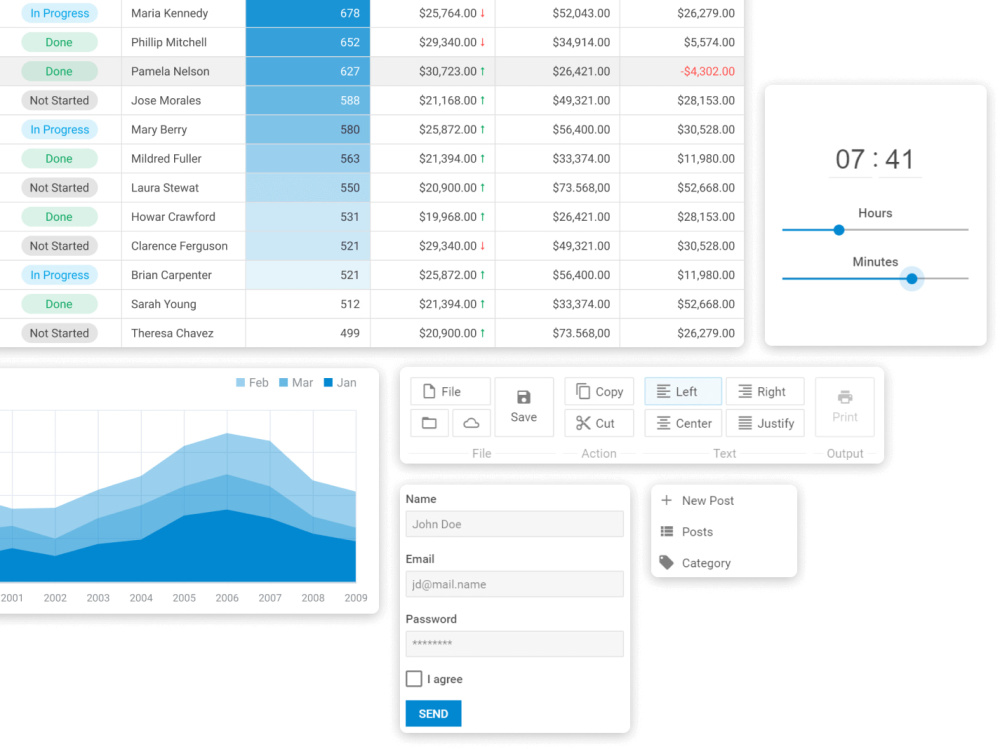The height and width of the screenshot is (749, 1000).
Task: Click the Hours slider handle
Action: (x=839, y=230)
